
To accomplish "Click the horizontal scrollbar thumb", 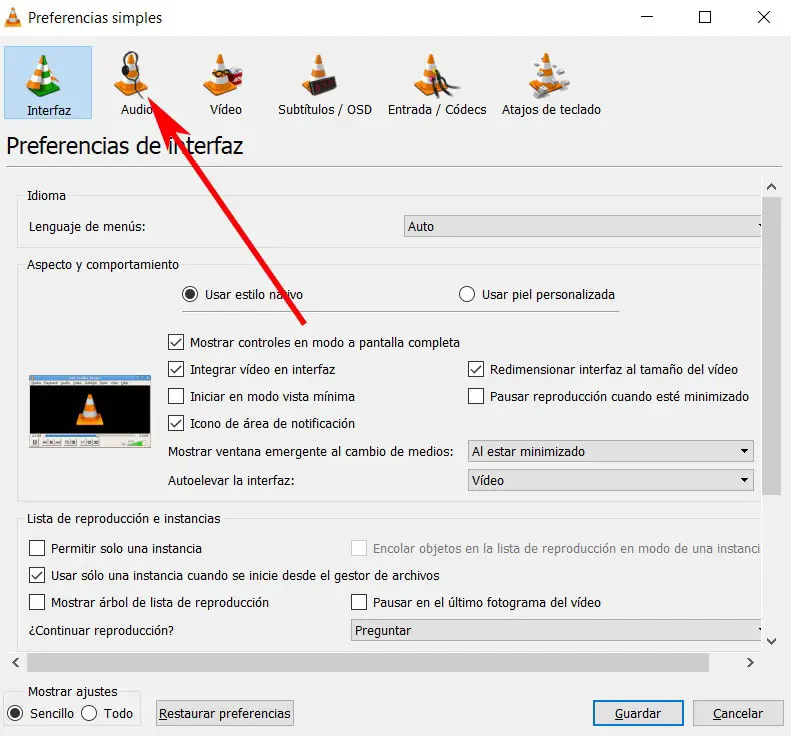I will point(368,662).
